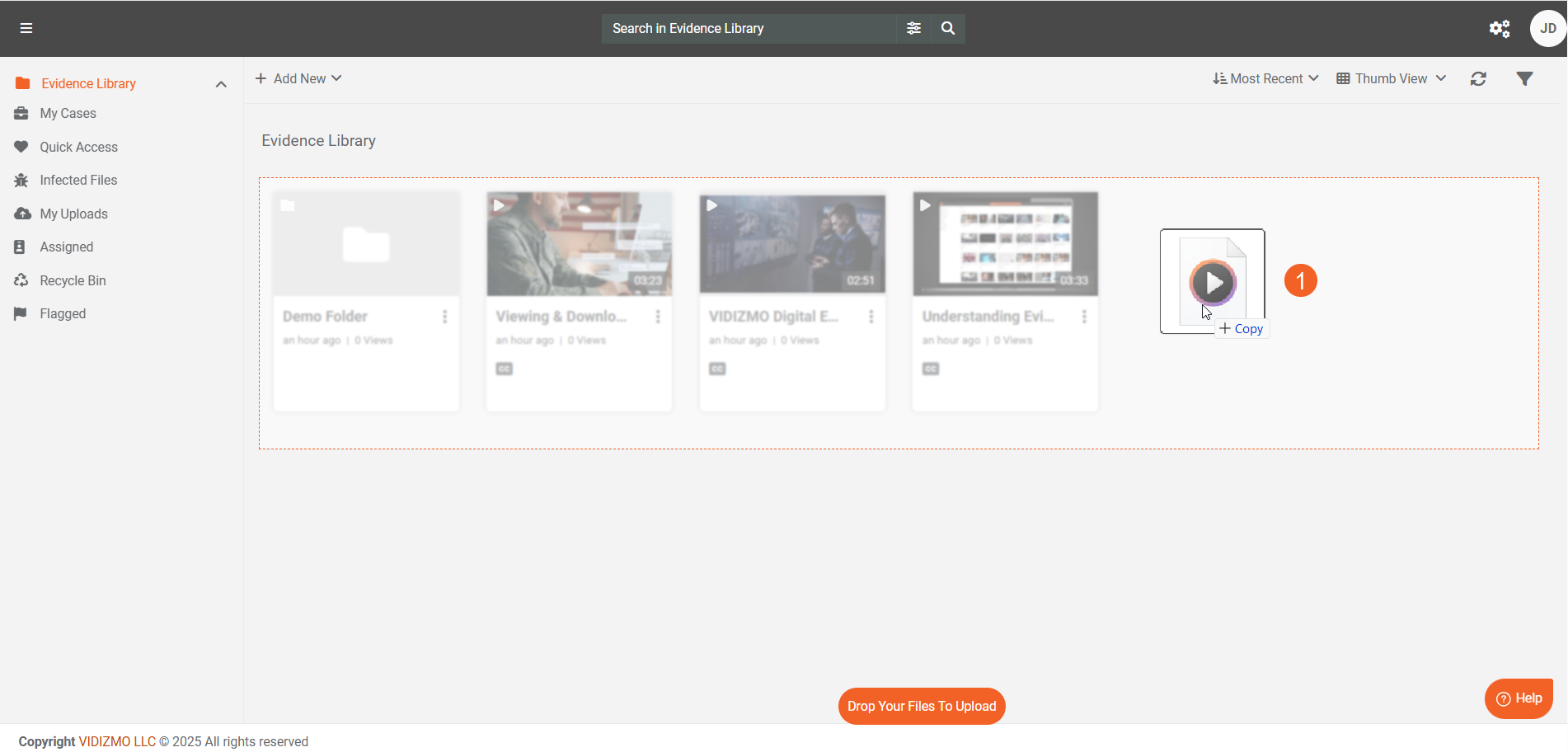Click the Help button

pos(1519,698)
